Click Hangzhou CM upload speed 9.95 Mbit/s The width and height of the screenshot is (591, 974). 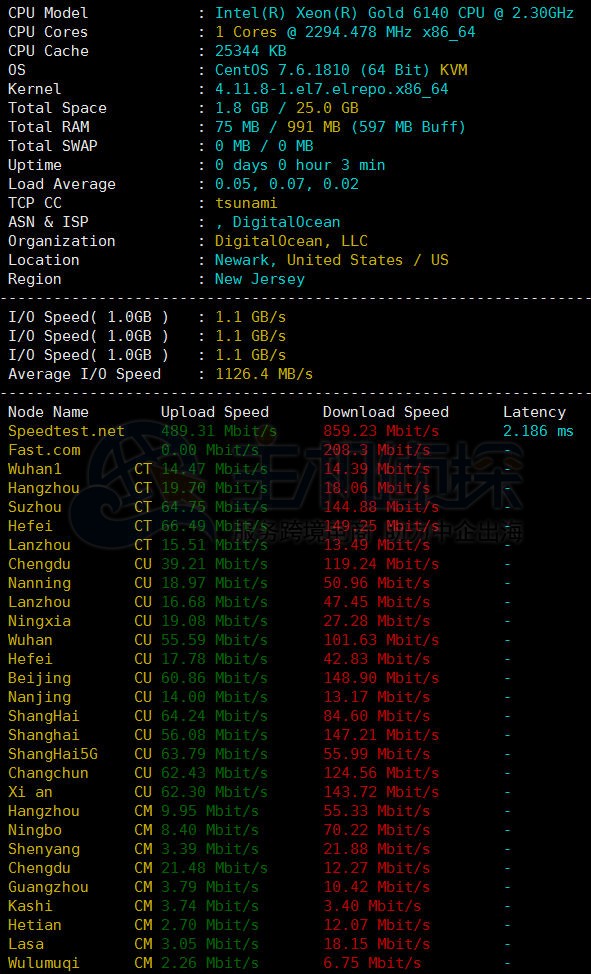(210, 812)
